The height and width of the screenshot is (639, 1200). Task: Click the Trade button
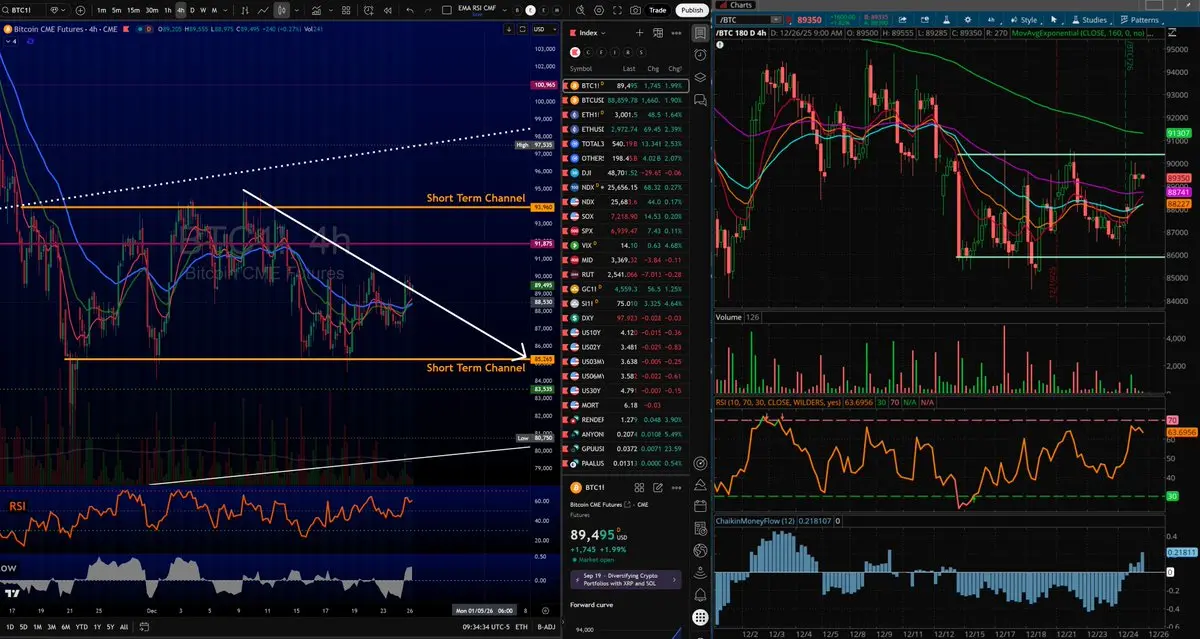657,10
